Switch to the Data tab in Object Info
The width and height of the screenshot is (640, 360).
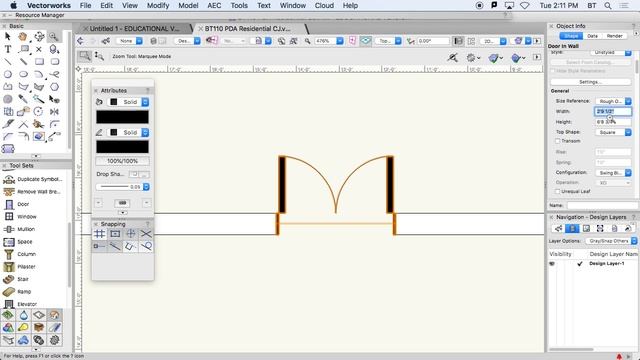pyautogui.click(x=592, y=36)
